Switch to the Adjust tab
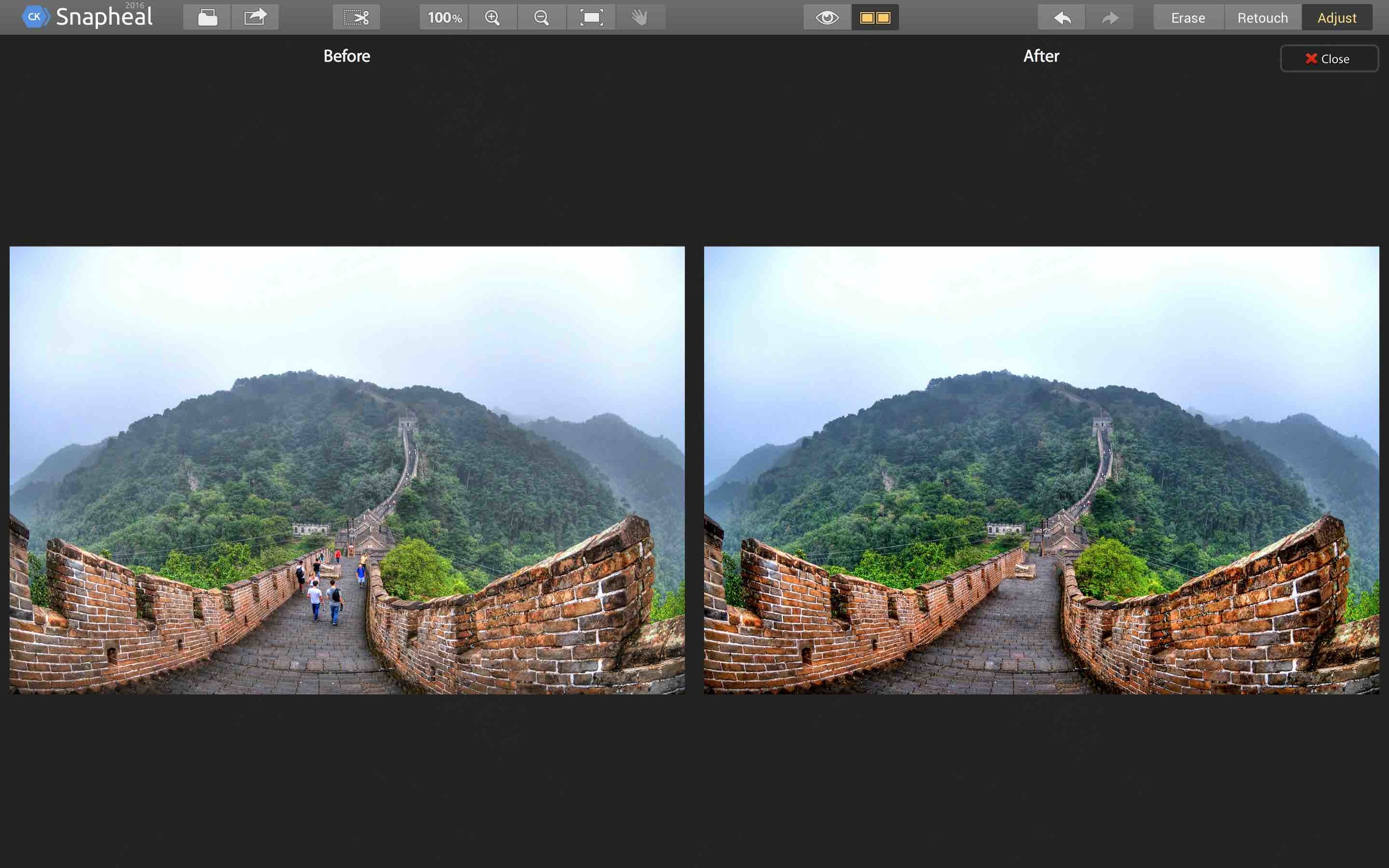Image resolution: width=1389 pixels, height=868 pixels. pos(1337,17)
